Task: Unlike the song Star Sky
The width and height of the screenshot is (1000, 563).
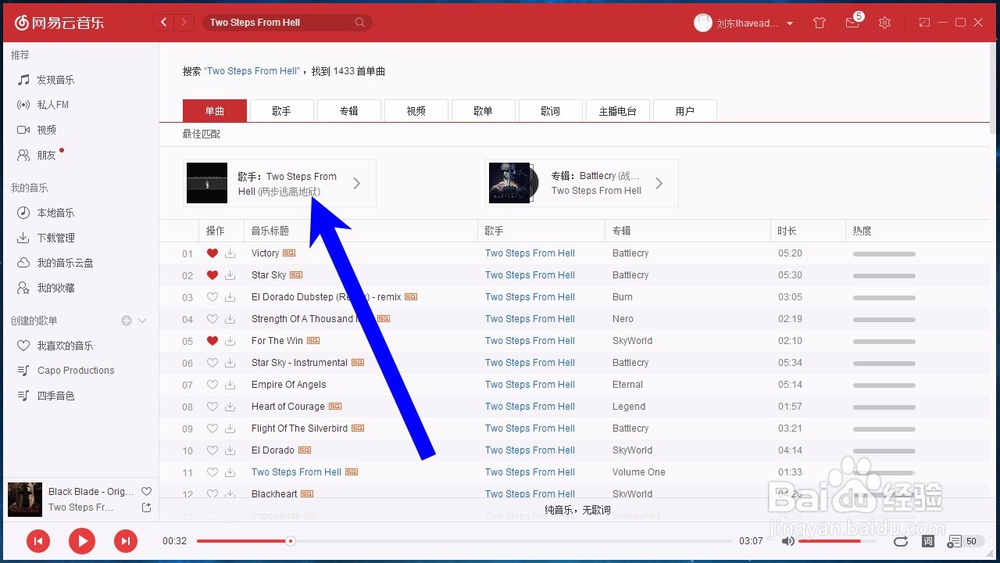Action: [x=212, y=275]
